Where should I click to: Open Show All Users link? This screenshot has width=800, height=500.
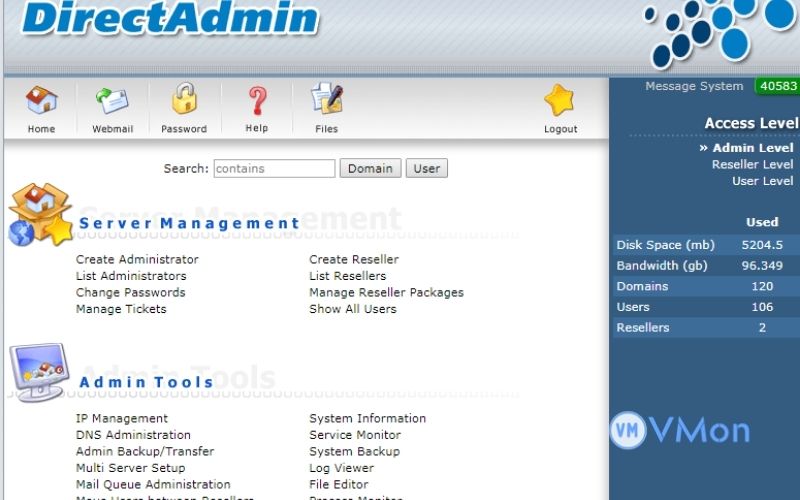pyautogui.click(x=353, y=309)
